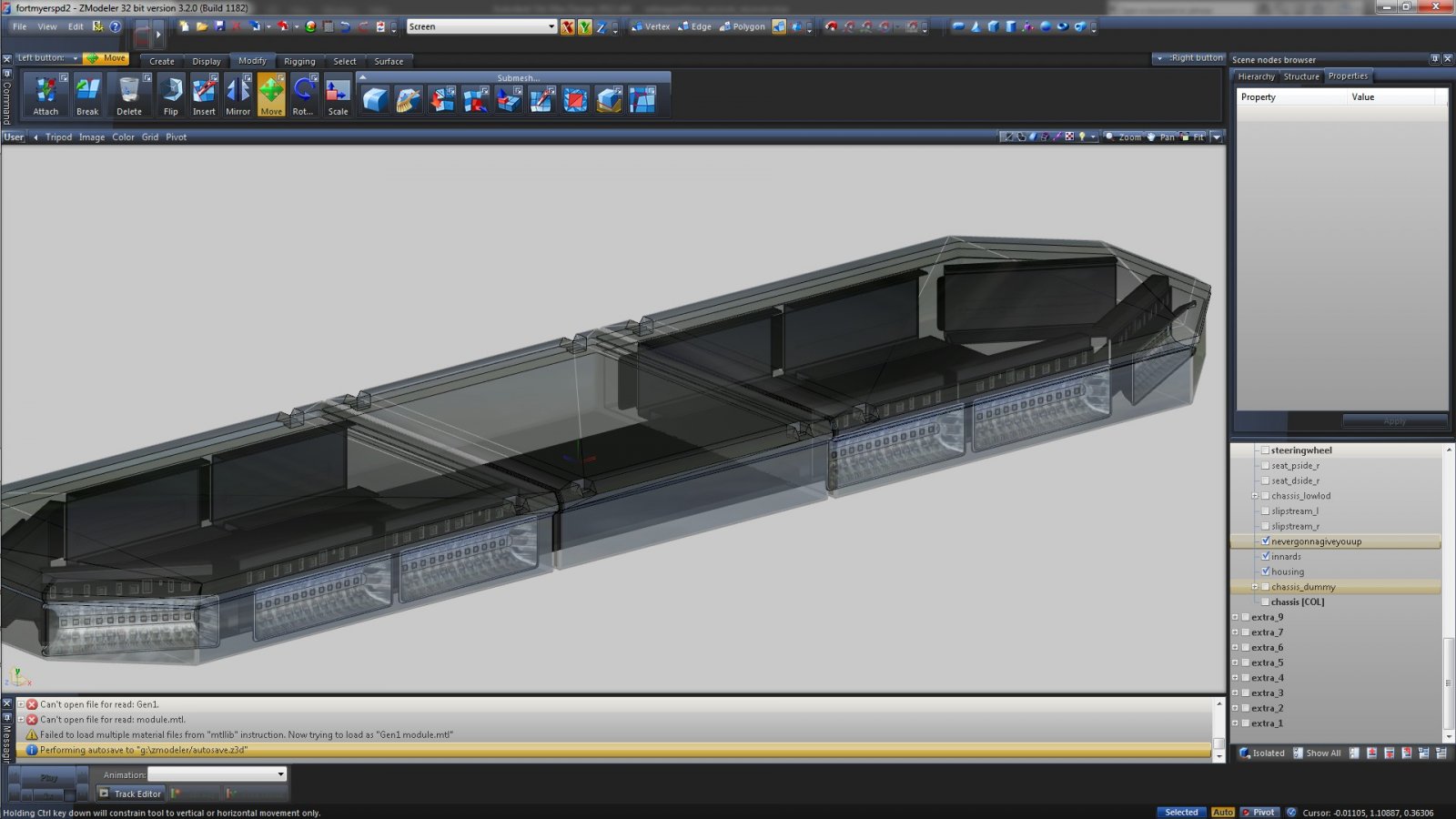The width and height of the screenshot is (1456, 819).
Task: Expand the chassis_lowlod tree node
Action: (1254, 496)
